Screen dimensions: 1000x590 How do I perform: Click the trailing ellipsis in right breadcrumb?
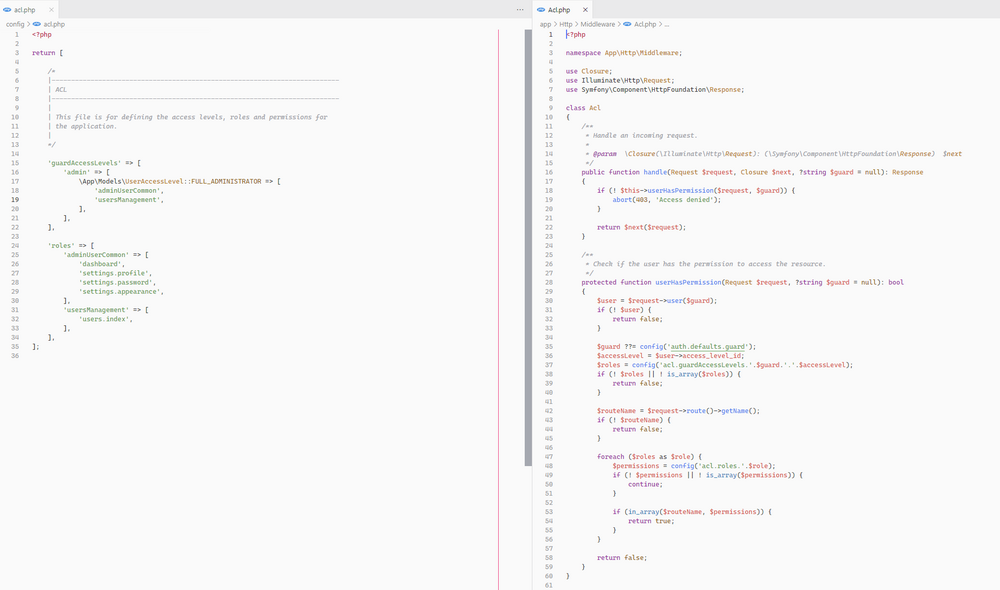click(x=667, y=24)
